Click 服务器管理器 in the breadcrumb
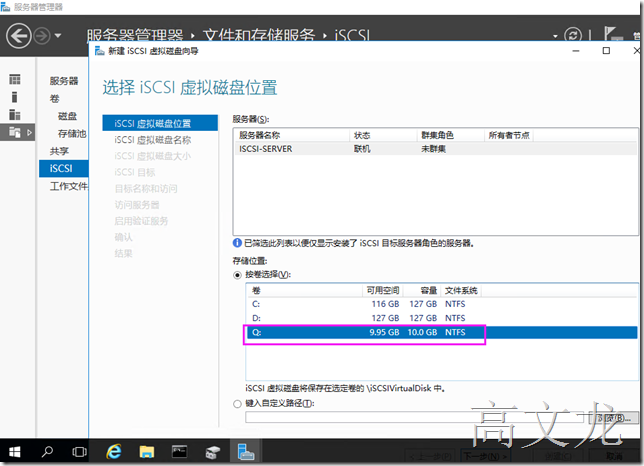 tap(135, 35)
